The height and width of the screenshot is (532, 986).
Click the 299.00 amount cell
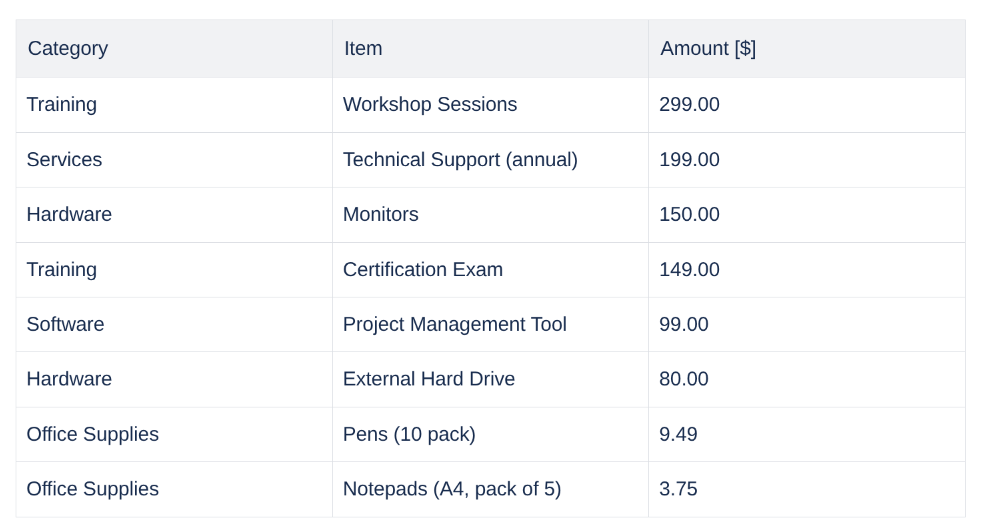[689, 105]
